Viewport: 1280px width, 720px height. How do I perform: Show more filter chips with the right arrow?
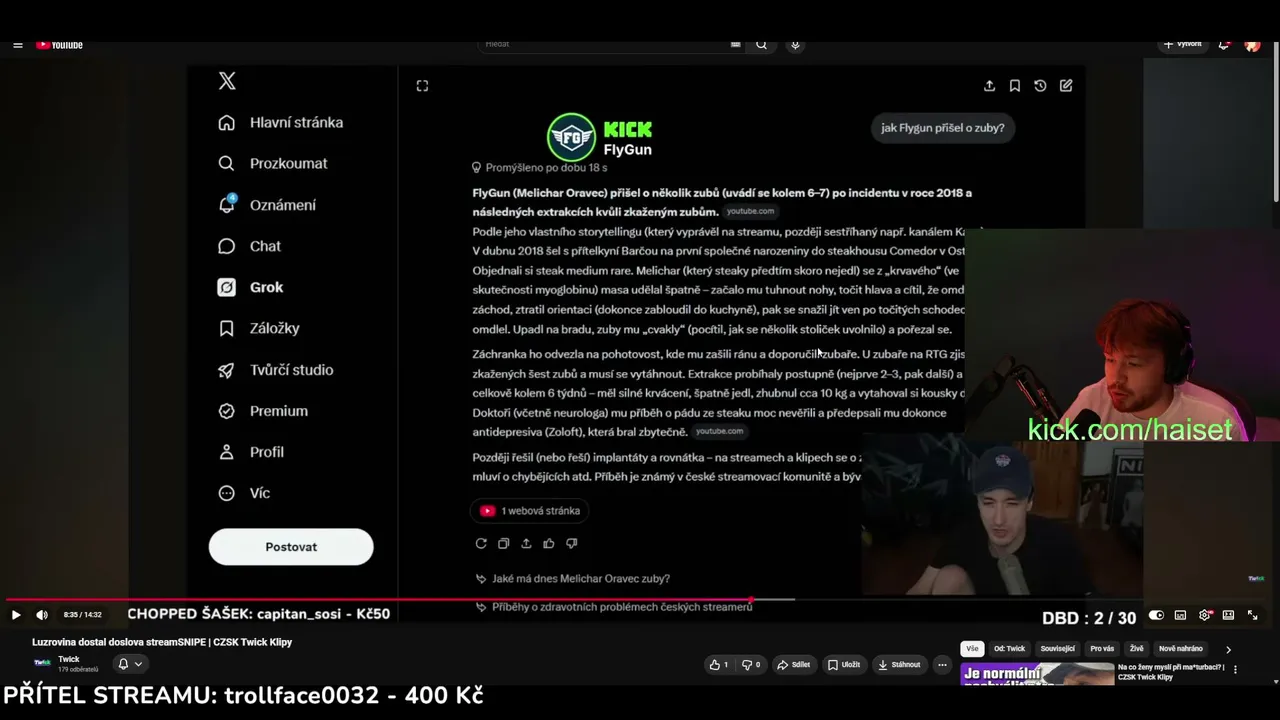(x=1228, y=649)
